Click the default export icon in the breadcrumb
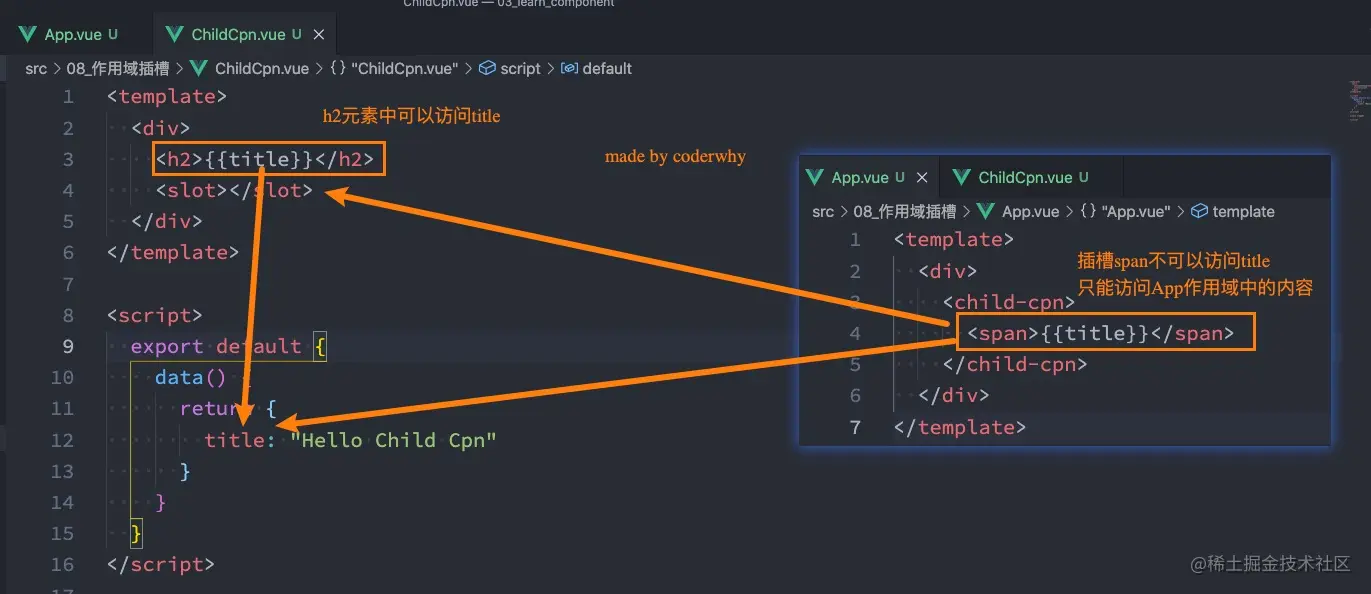Image resolution: width=1371 pixels, height=594 pixels. click(568, 68)
